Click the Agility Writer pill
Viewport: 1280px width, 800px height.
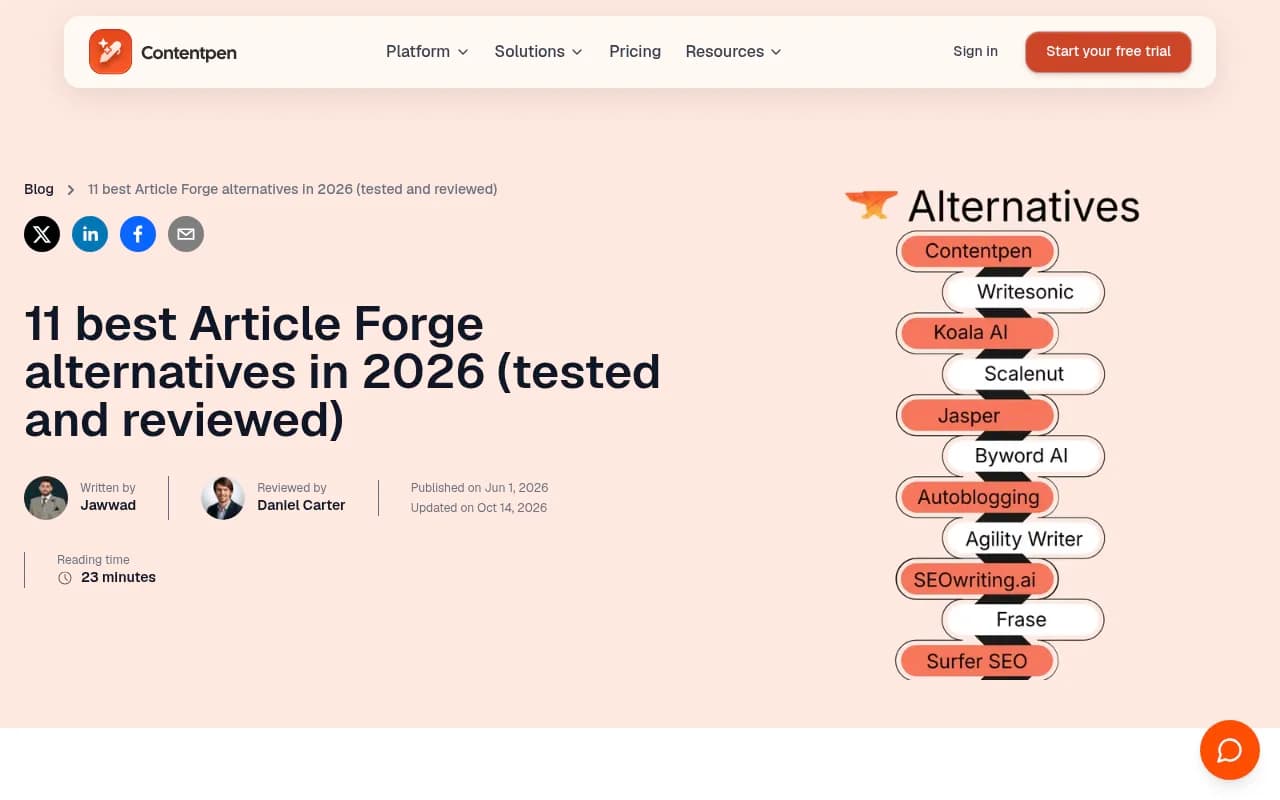click(x=1025, y=538)
